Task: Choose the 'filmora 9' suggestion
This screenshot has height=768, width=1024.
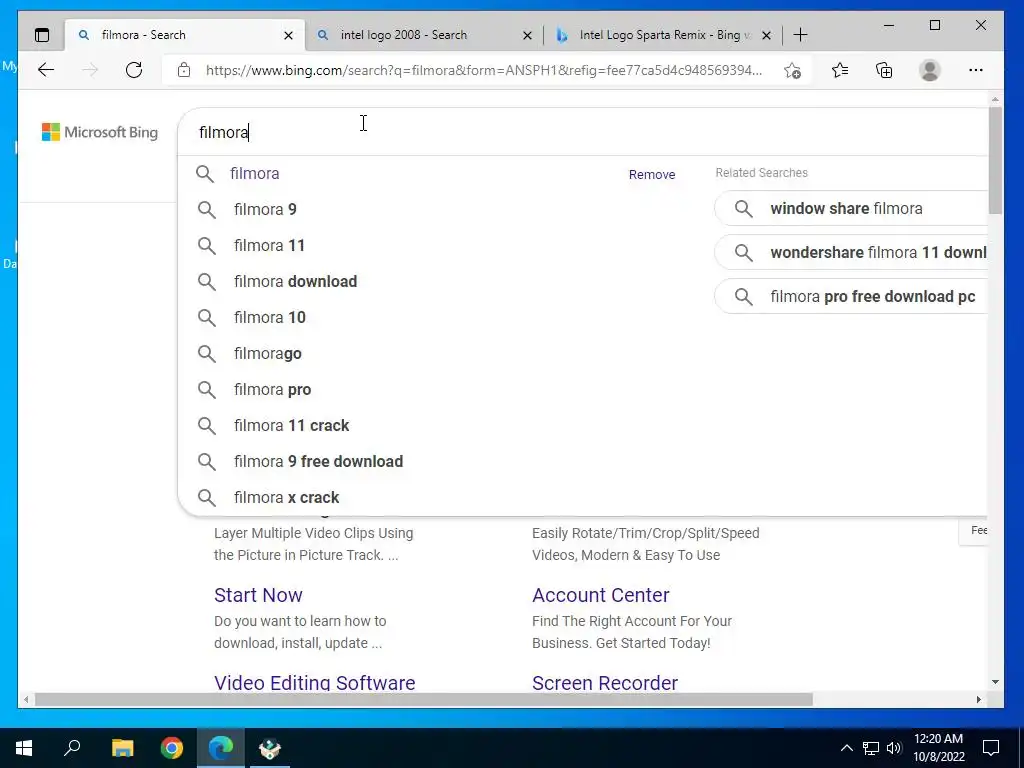Action: pyautogui.click(x=265, y=209)
